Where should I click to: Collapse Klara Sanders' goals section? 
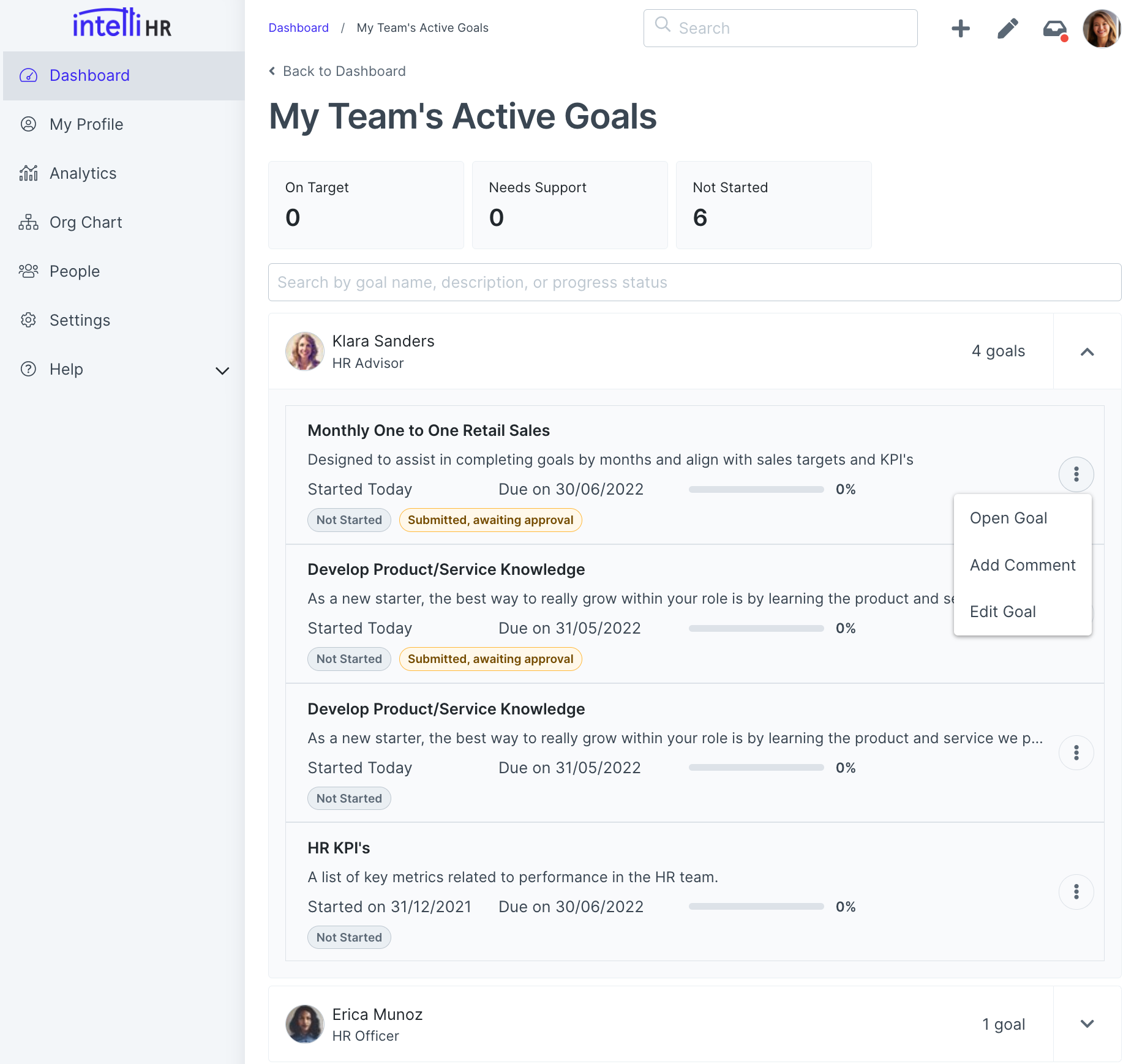coord(1087,351)
